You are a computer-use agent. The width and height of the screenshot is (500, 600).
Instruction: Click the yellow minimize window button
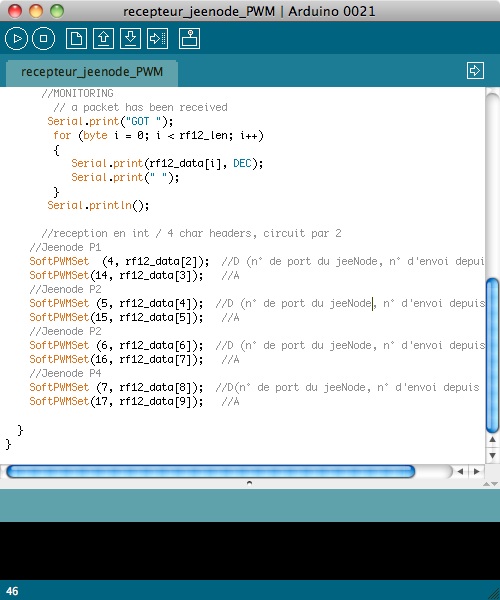pos(36,11)
